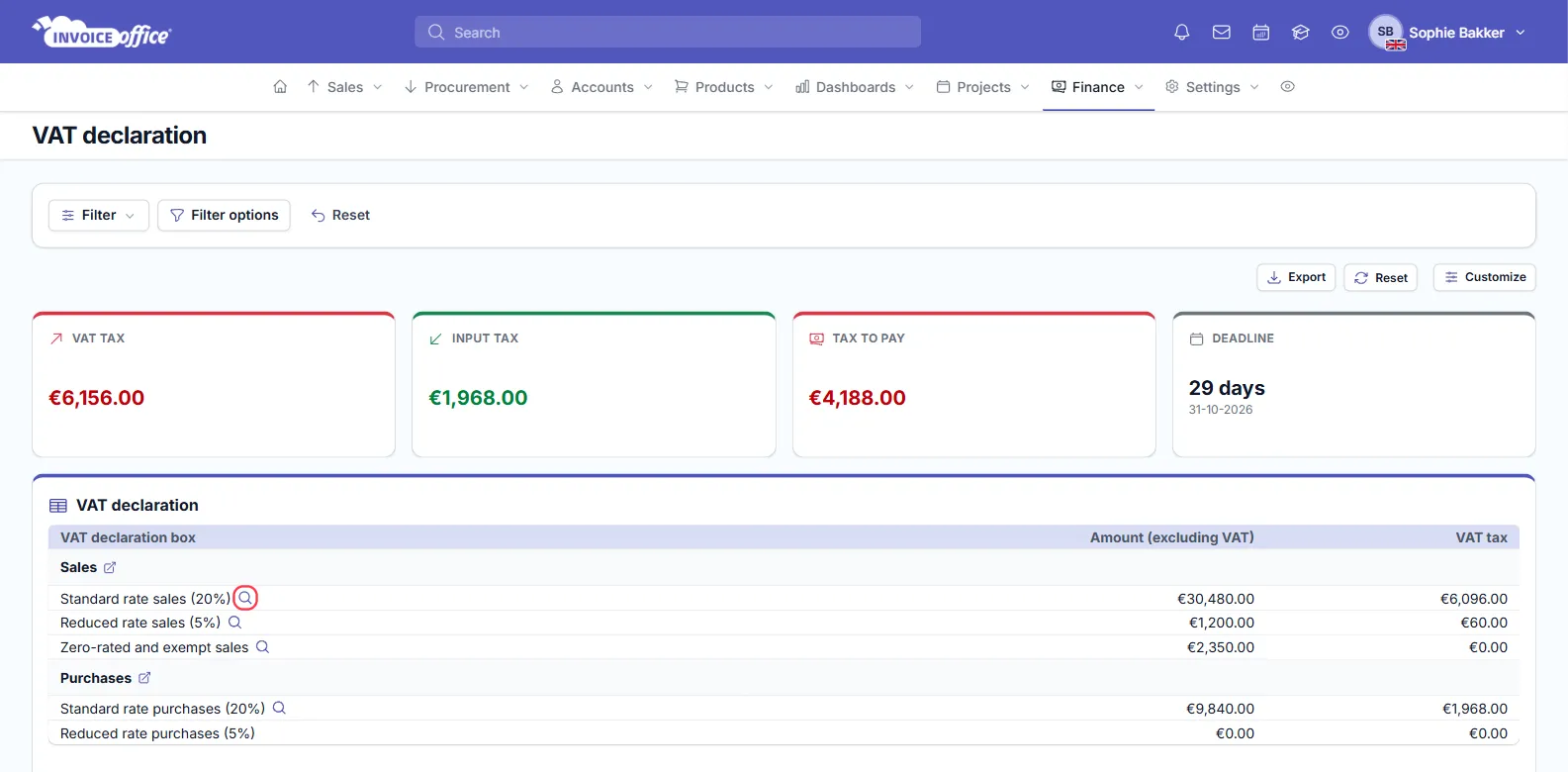Open the Sales menu

pos(344,87)
